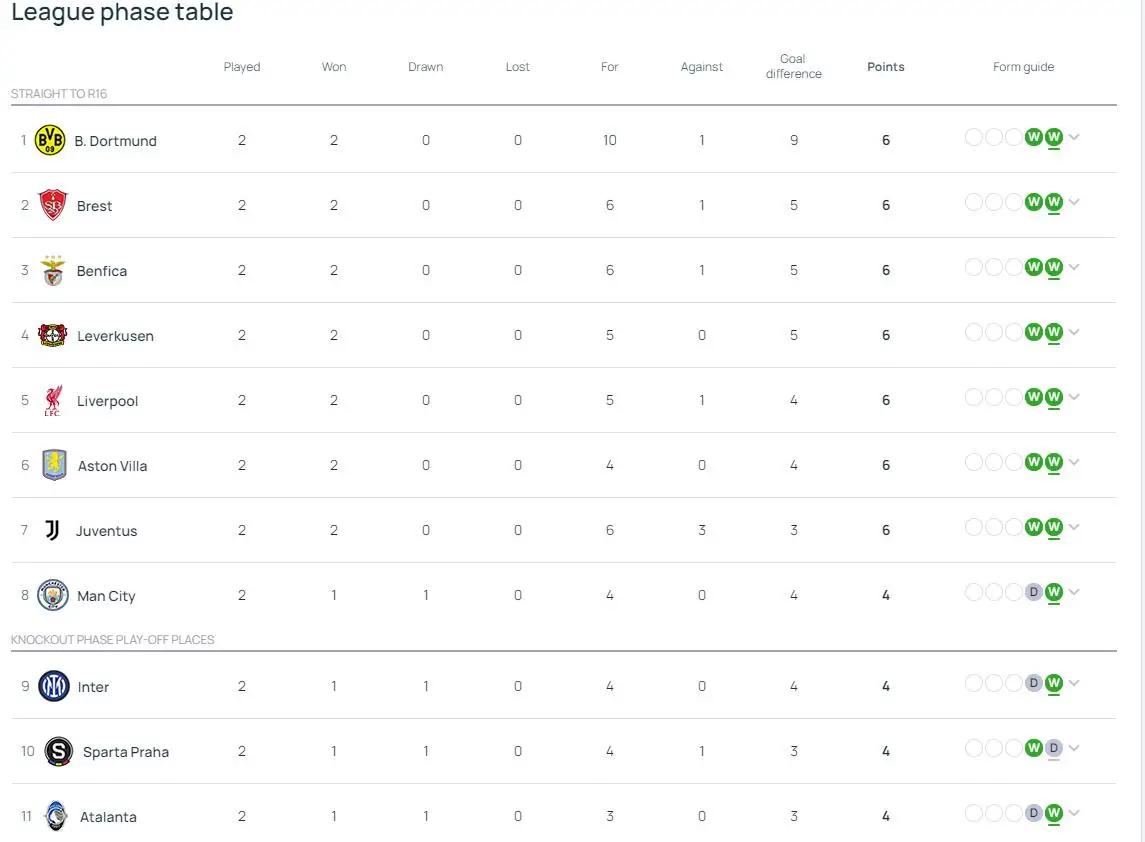Screen dimensions: 1145x842
Task: Sort table by Points column header
Action: [886, 66]
